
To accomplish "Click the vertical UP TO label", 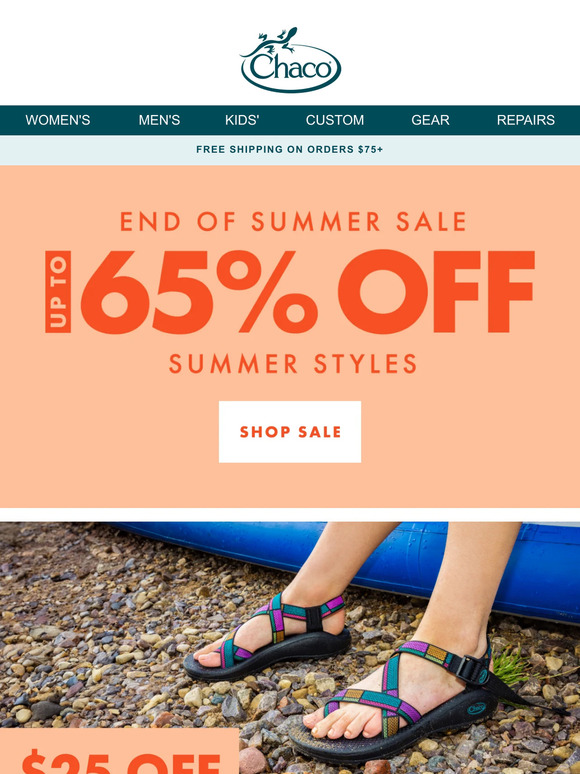I will click(x=58, y=292).
